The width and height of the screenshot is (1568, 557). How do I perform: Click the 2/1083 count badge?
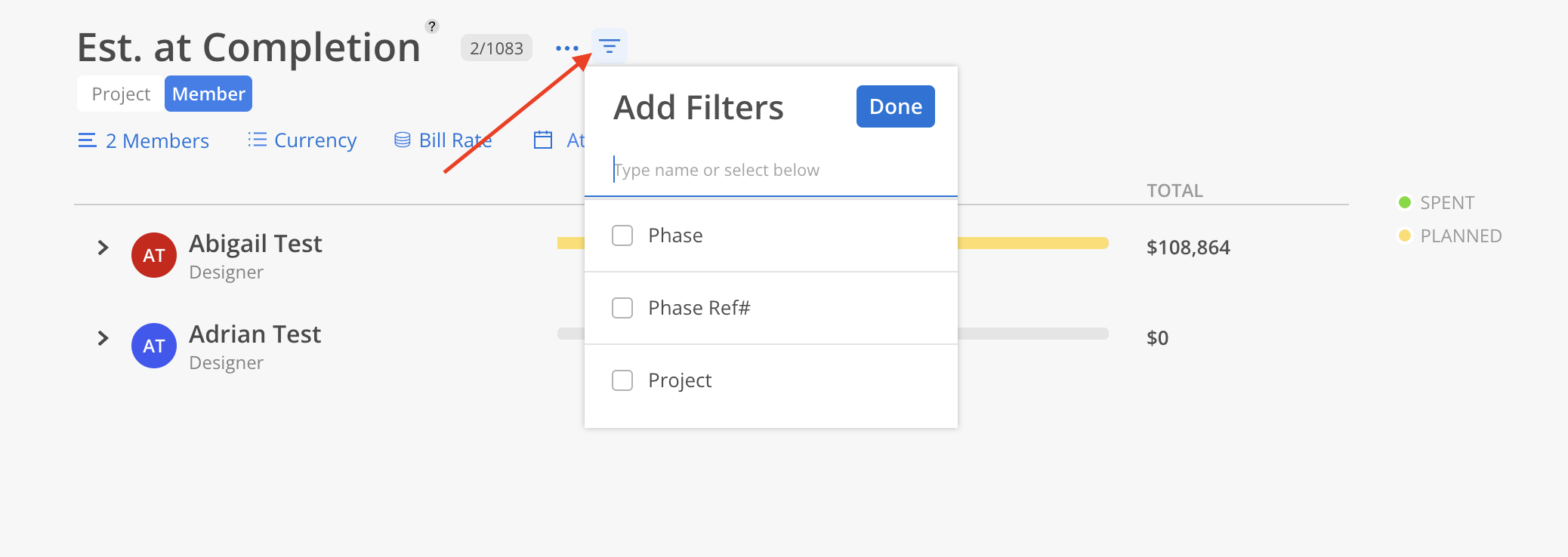pyautogui.click(x=496, y=48)
